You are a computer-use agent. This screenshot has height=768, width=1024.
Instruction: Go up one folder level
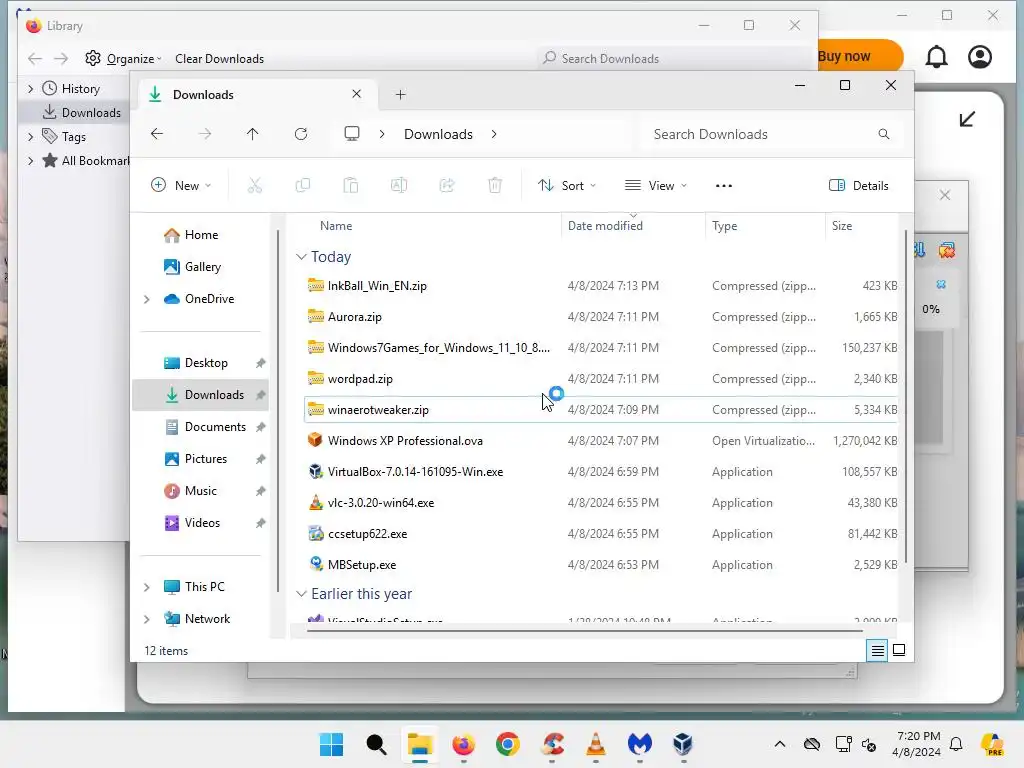pos(252,134)
